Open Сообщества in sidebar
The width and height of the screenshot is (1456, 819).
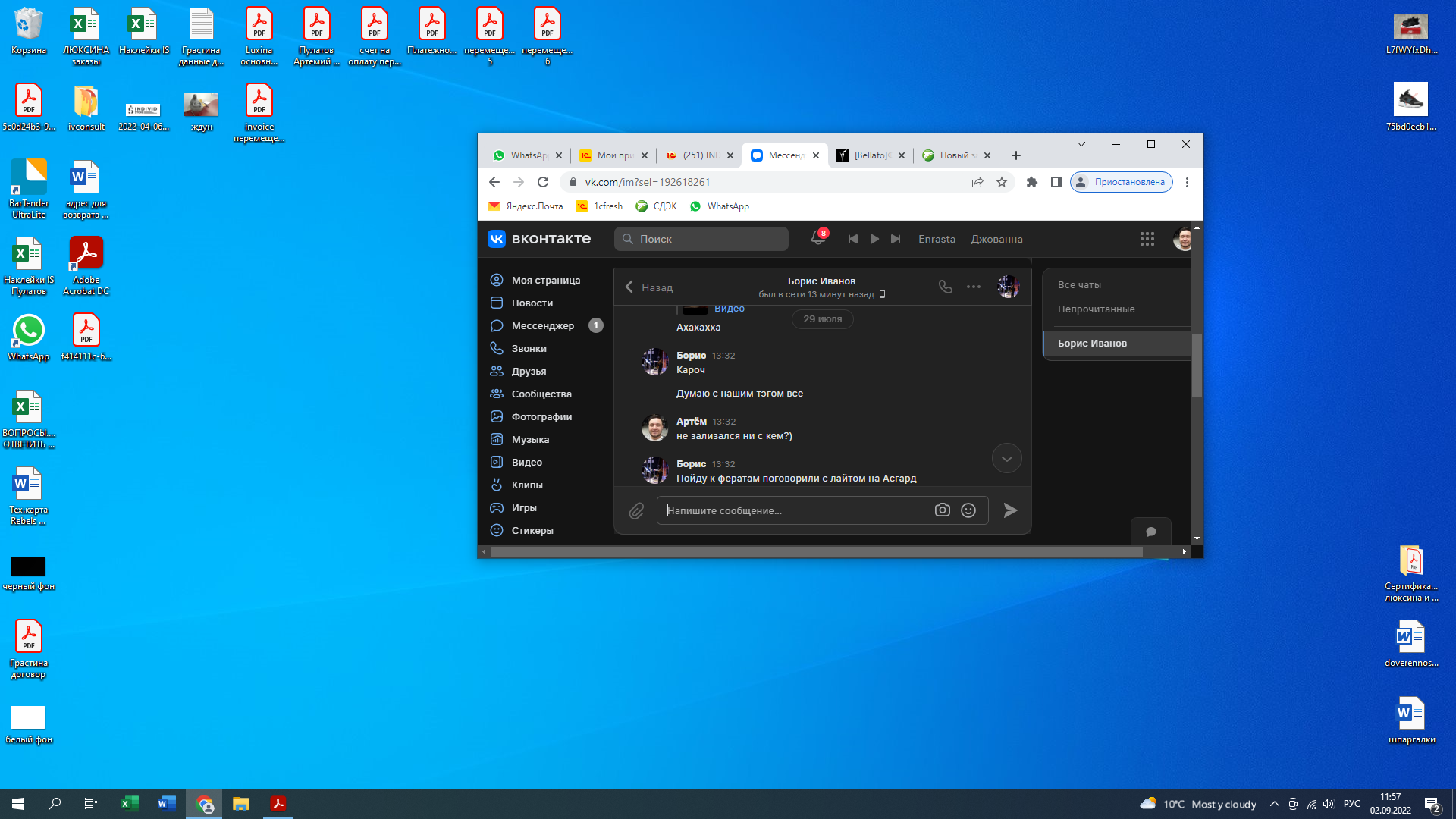541,394
